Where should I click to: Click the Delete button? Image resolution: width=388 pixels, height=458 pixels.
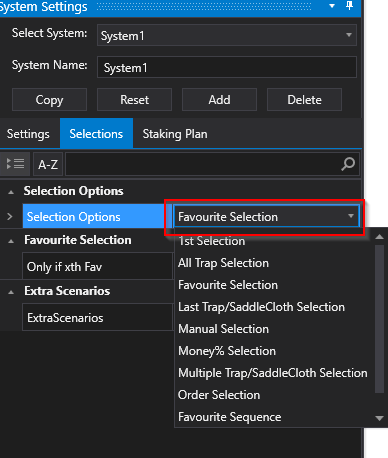pos(304,100)
